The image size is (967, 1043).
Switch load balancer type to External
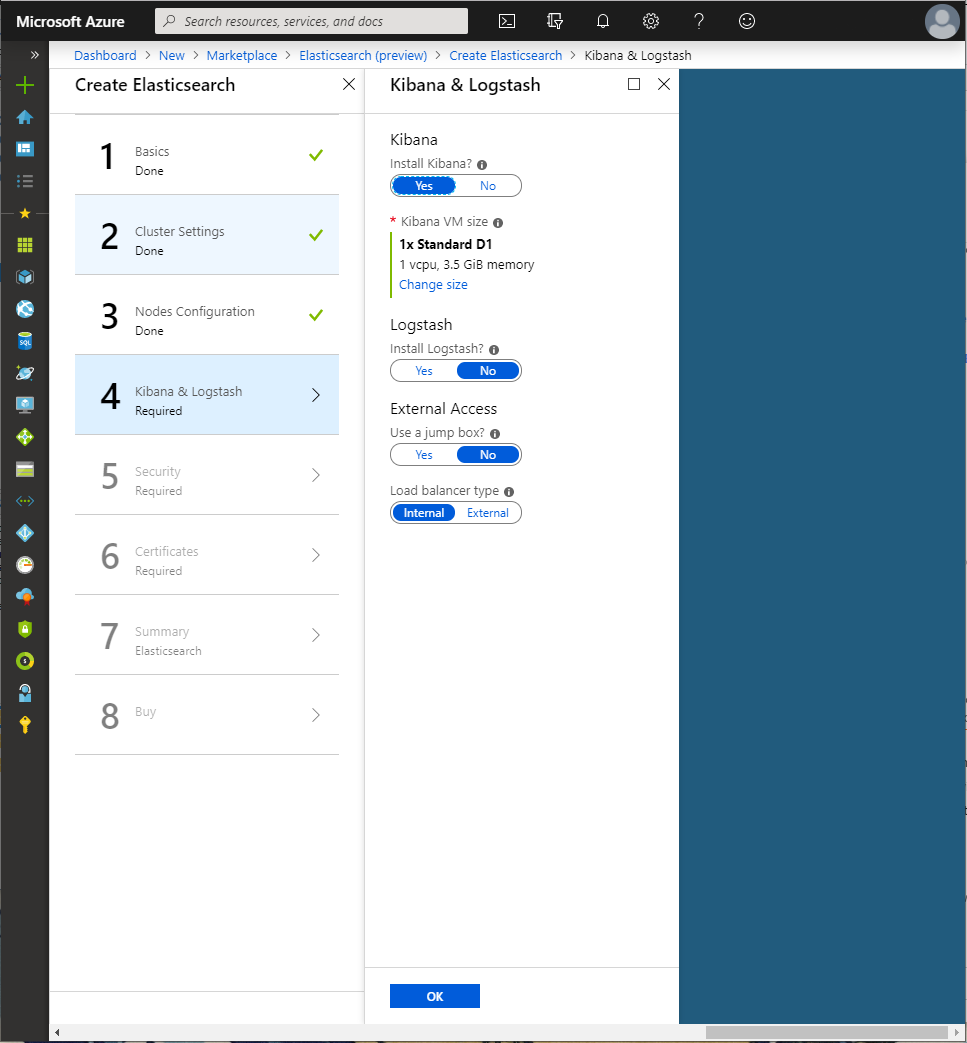(487, 512)
